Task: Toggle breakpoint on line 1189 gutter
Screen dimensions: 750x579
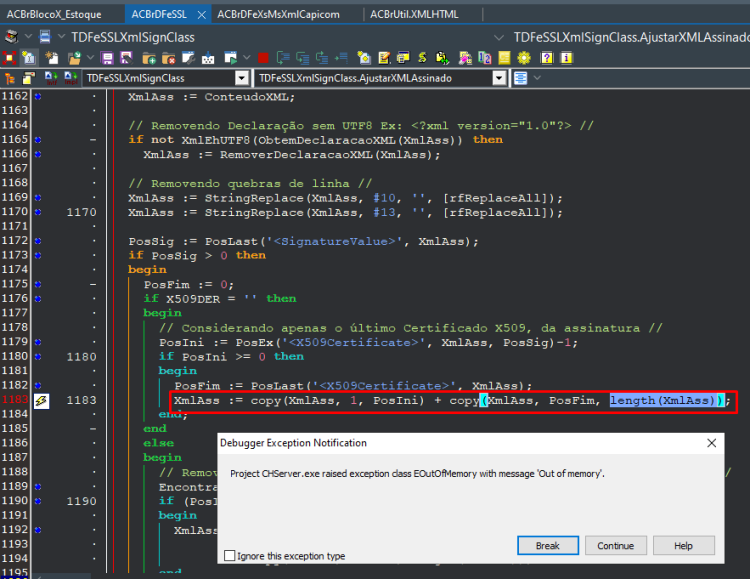Action: 38,487
